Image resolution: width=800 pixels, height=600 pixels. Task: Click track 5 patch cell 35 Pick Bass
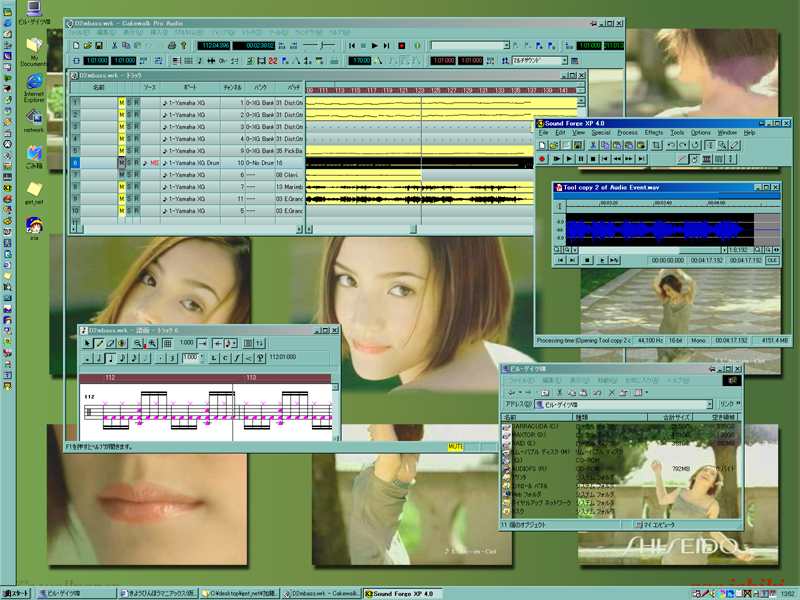click(289, 151)
